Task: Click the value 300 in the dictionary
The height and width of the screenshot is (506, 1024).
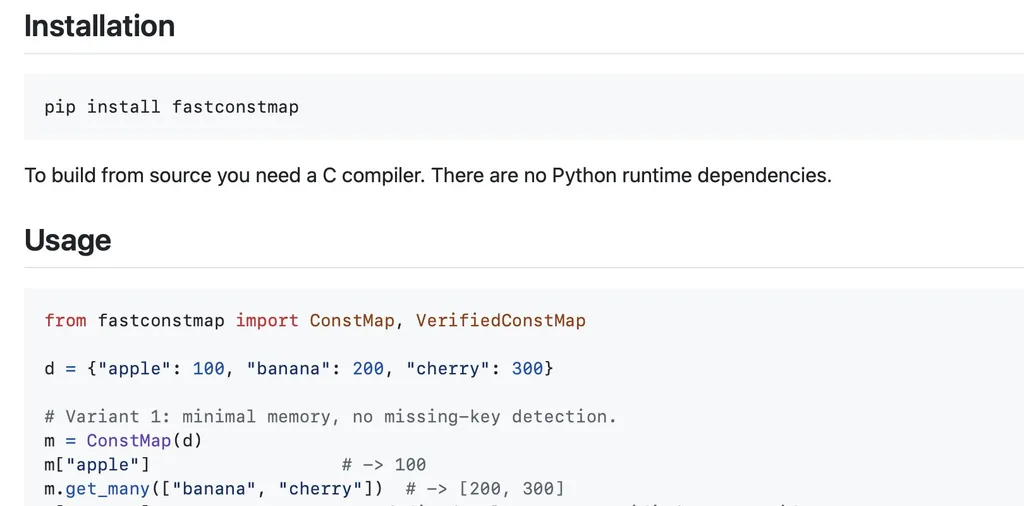Action: pyautogui.click(x=528, y=369)
